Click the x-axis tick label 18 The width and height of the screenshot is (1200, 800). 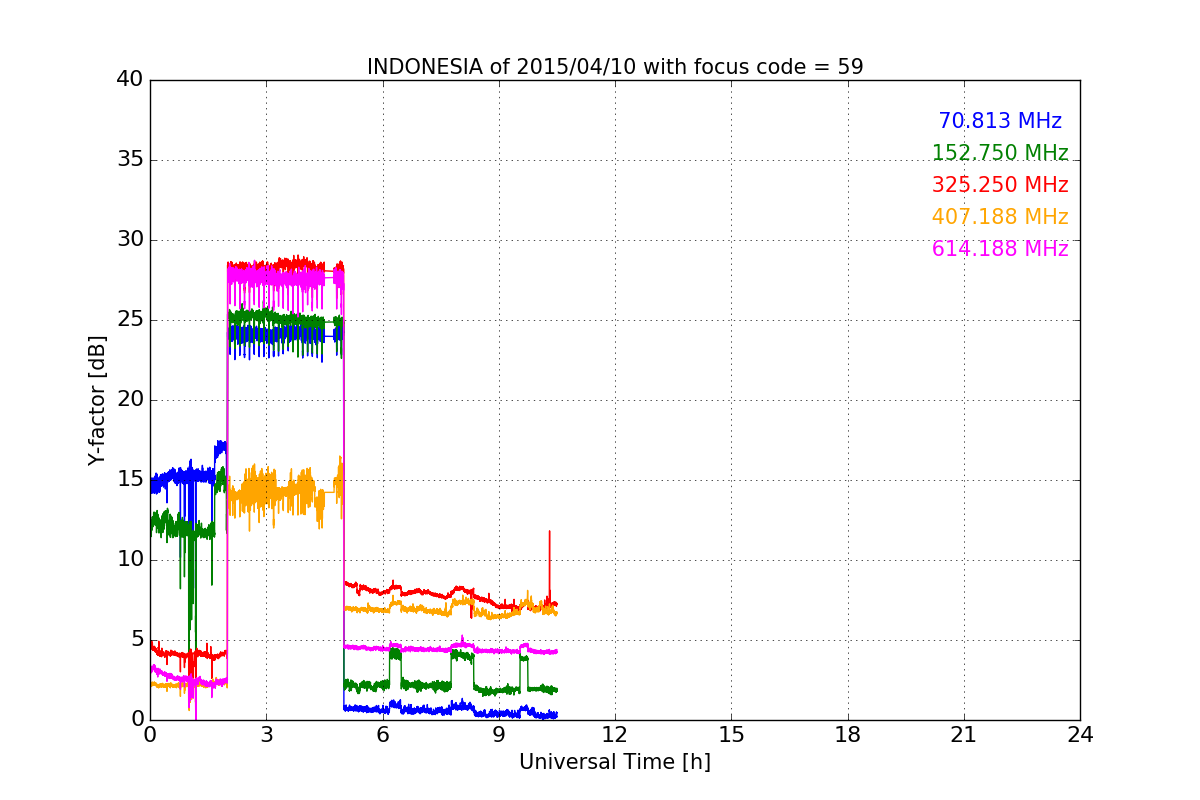click(x=848, y=735)
